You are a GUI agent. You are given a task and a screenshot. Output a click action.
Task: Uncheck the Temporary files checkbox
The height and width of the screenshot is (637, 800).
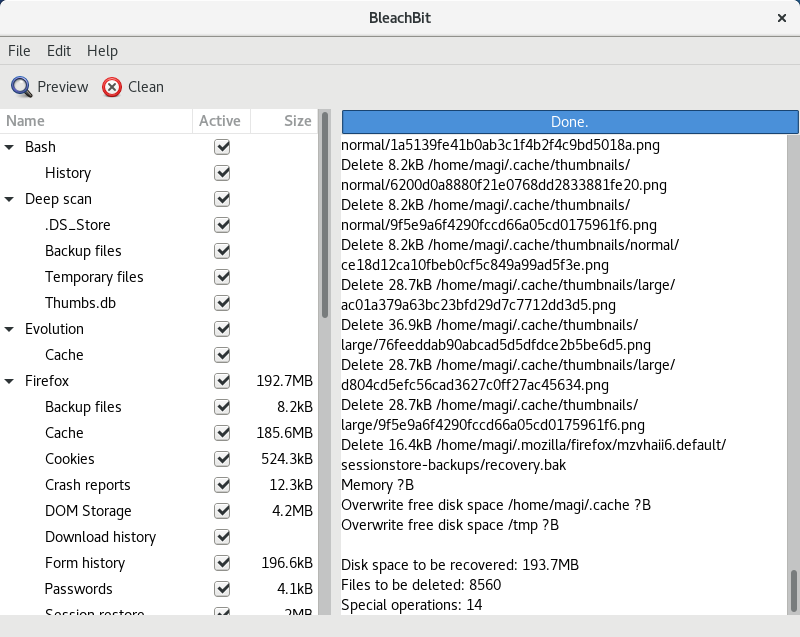222,277
